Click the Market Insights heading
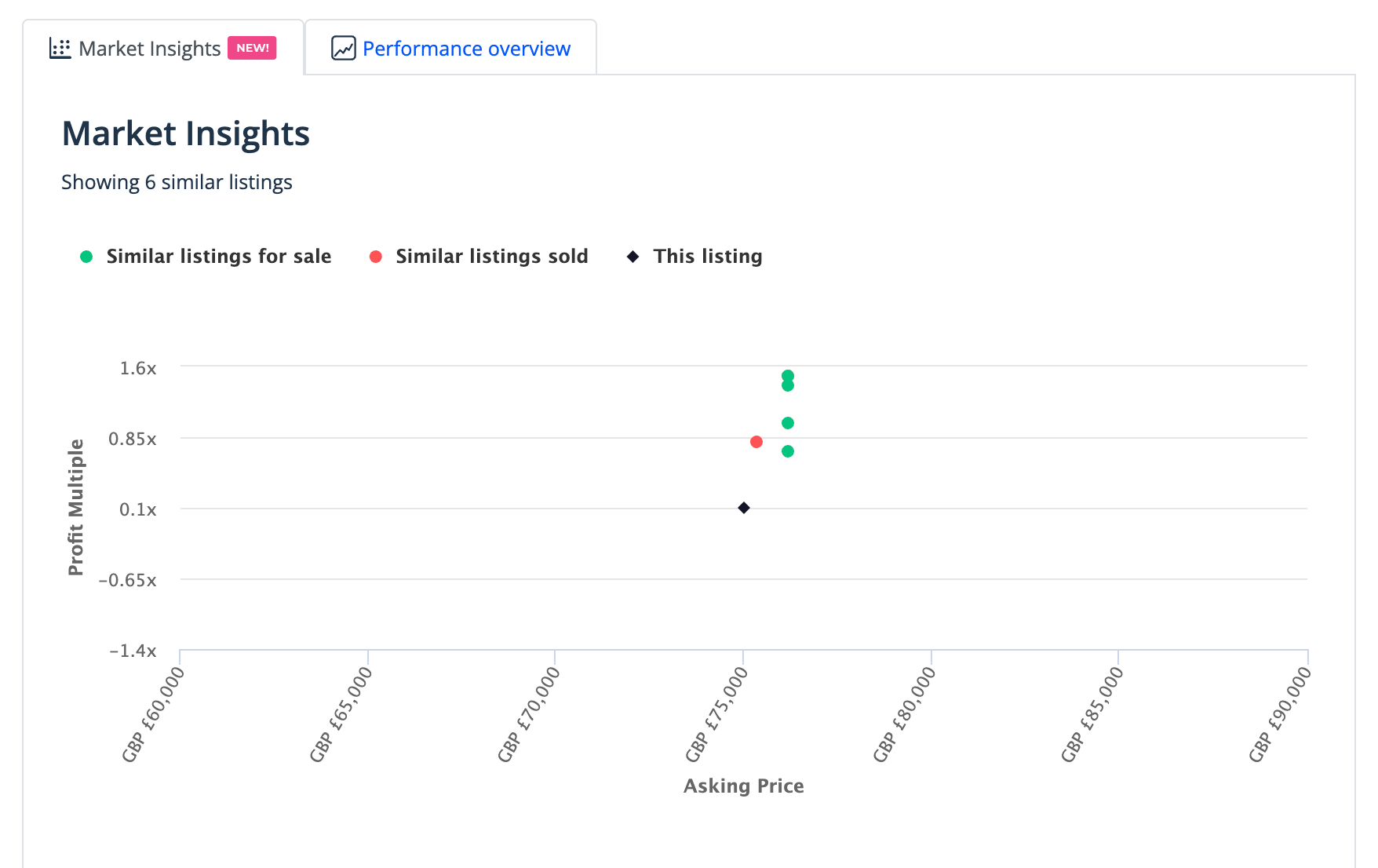1378x868 pixels. 186,133
